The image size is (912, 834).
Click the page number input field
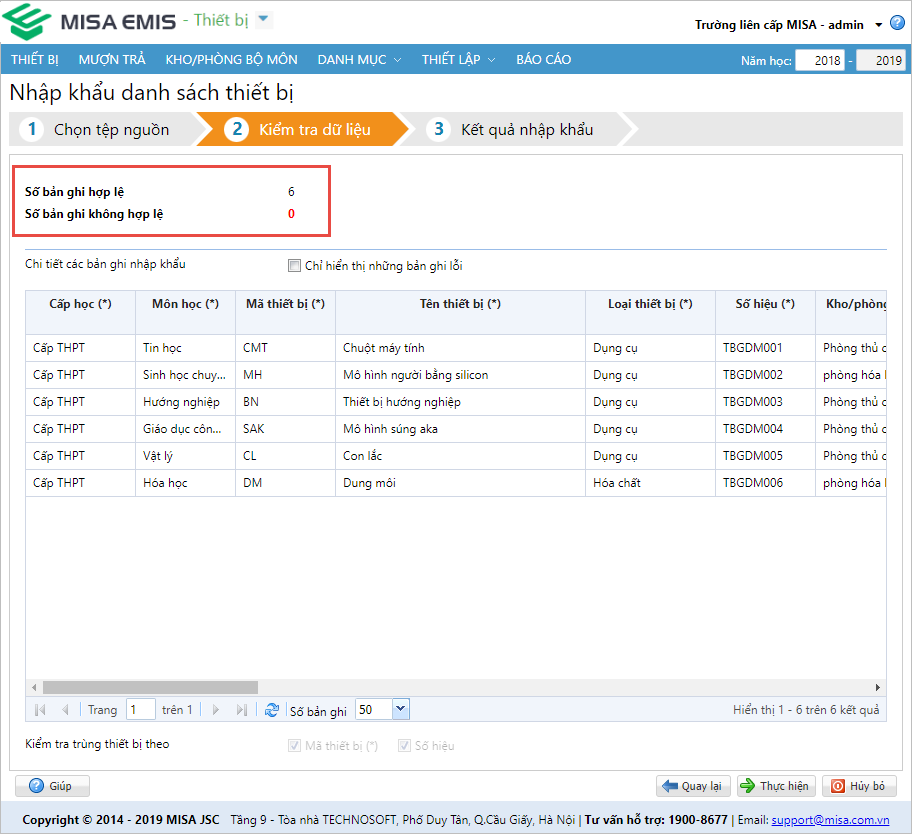(140, 710)
